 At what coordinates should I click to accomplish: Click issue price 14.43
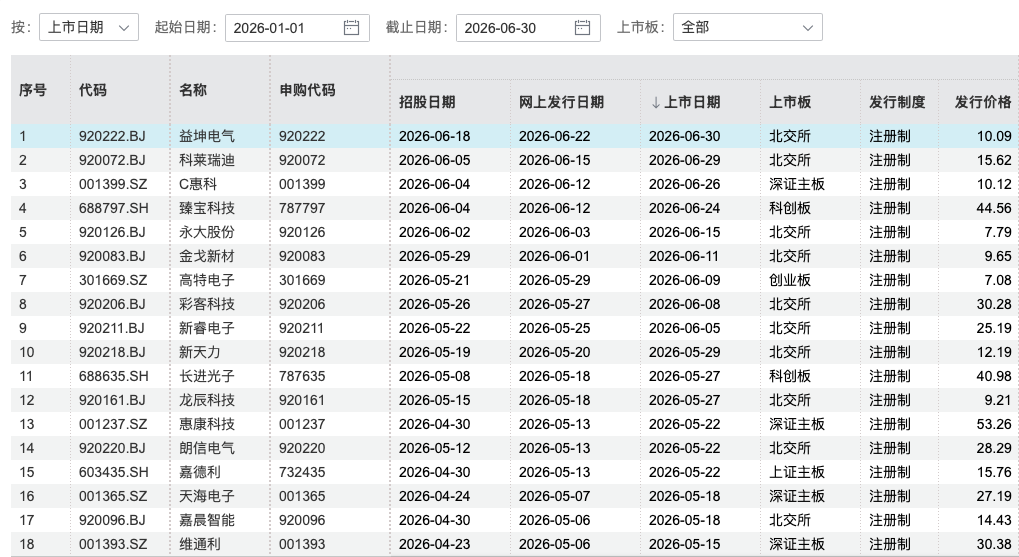(x=994, y=521)
